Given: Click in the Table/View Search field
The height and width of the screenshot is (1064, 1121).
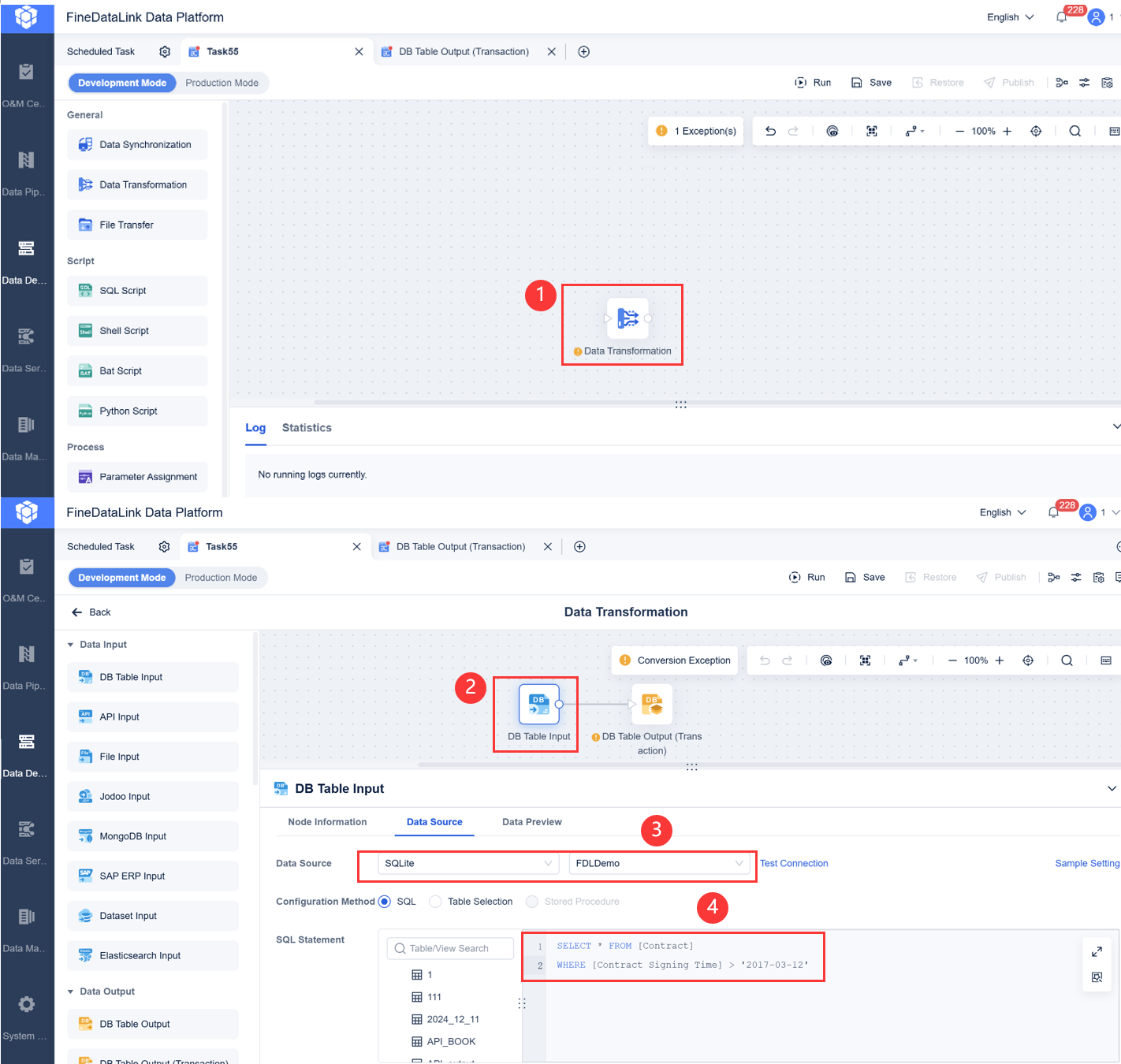Looking at the screenshot, I should point(450,949).
